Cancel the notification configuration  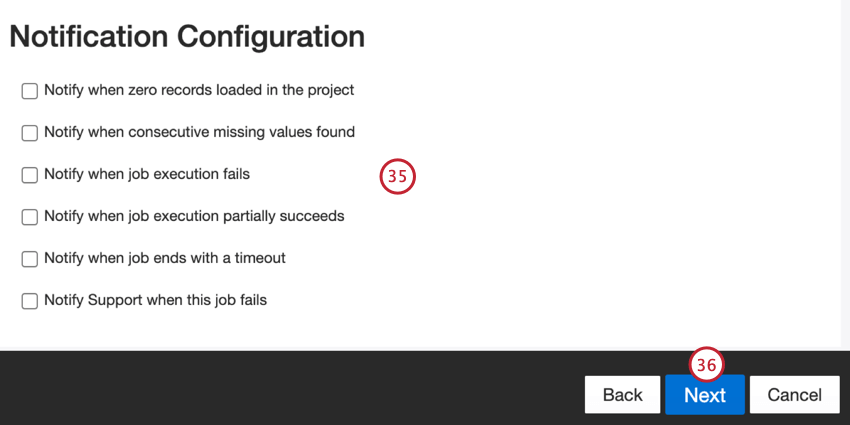point(794,395)
